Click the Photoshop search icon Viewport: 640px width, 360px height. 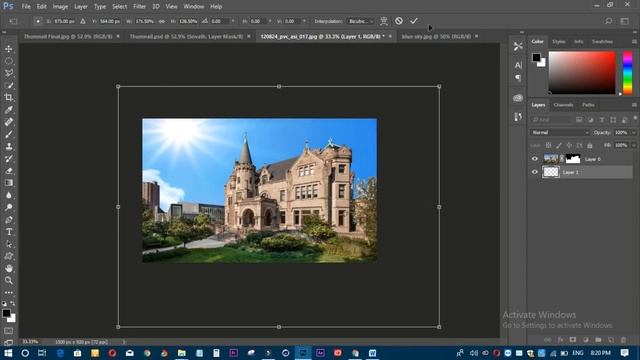pyautogui.click(x=609, y=21)
